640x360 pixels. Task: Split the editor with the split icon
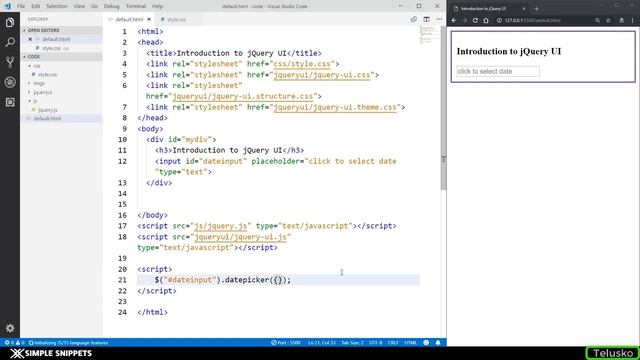pyautogui.click(x=426, y=19)
